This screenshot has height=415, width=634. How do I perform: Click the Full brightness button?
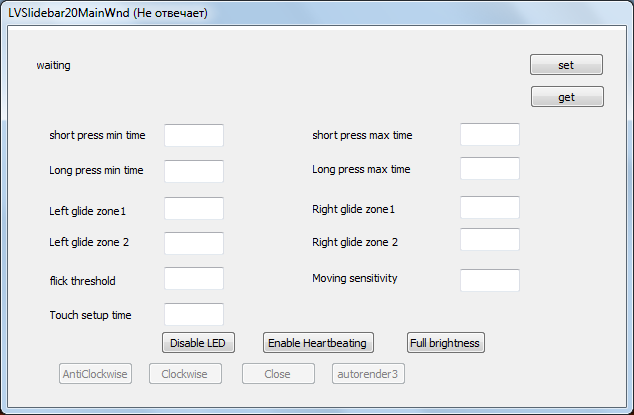(x=445, y=343)
